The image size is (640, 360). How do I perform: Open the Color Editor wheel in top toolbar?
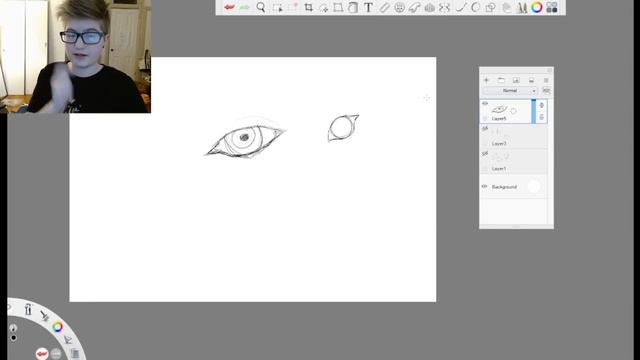click(537, 7)
